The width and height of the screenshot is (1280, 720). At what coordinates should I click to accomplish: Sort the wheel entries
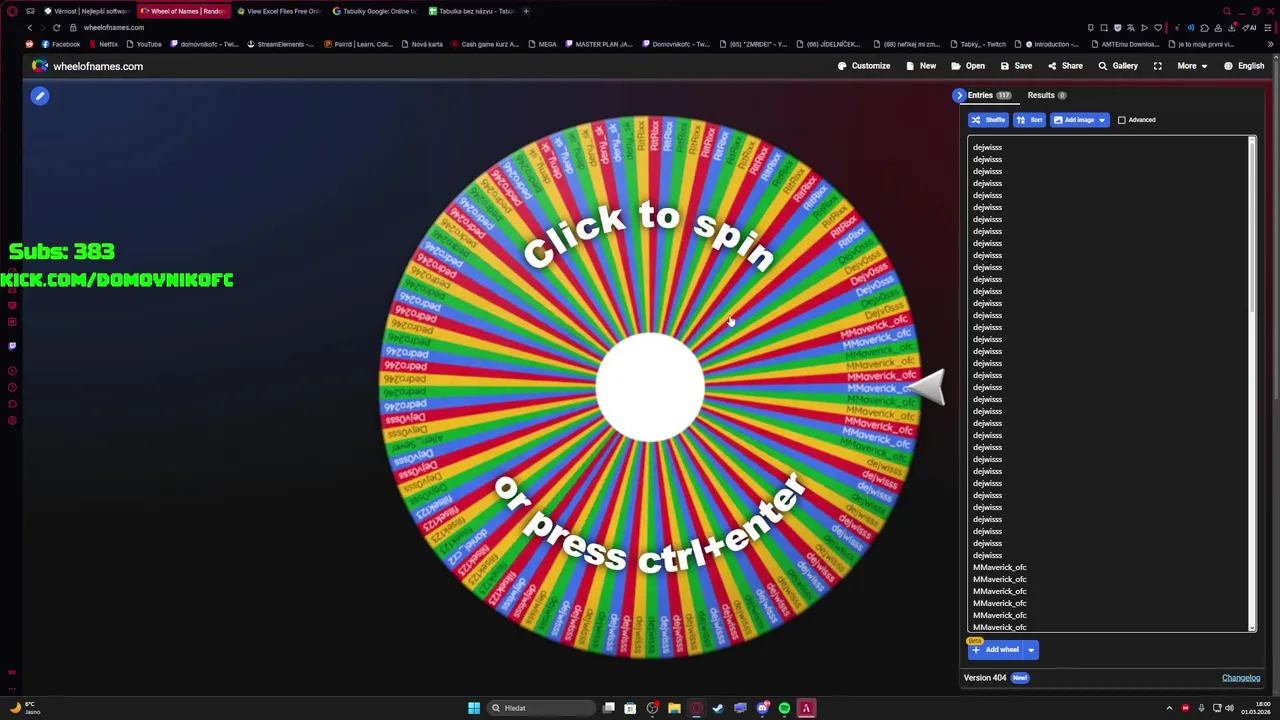pyautogui.click(x=1029, y=120)
